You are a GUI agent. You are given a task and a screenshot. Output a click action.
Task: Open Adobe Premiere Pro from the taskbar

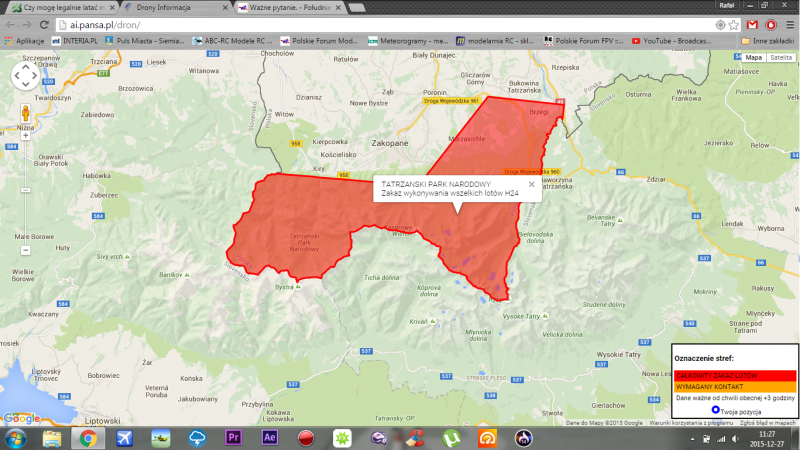pyautogui.click(x=233, y=438)
